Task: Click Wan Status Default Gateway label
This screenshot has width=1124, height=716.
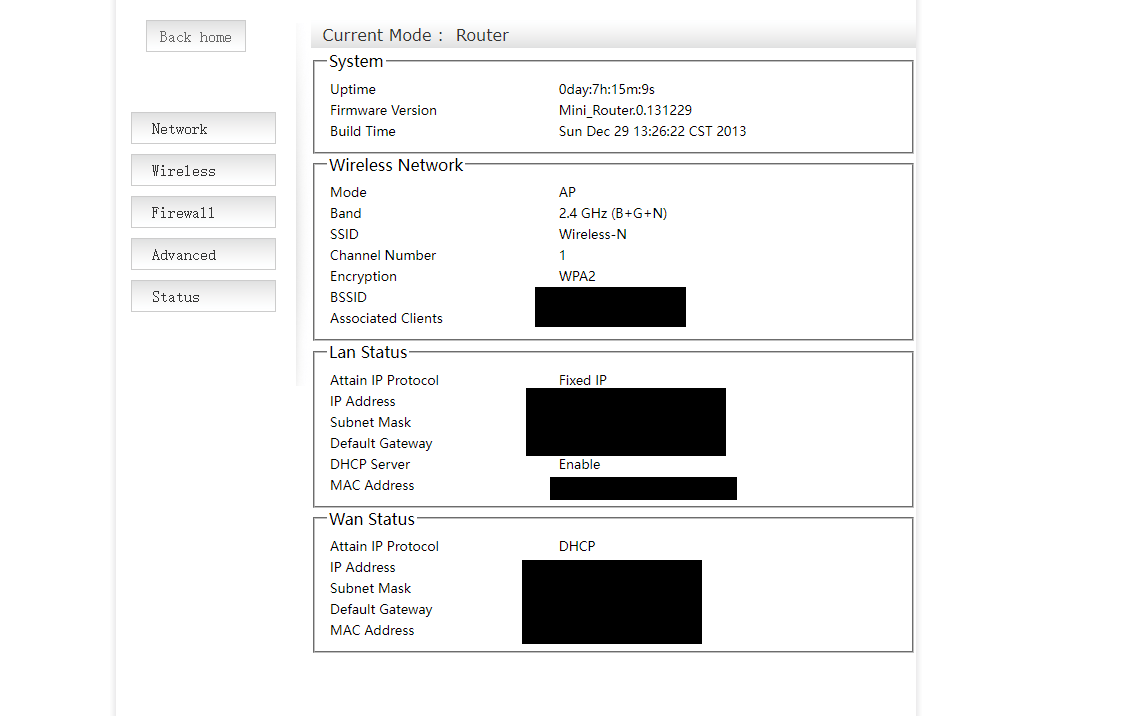Action: pyautogui.click(x=381, y=610)
